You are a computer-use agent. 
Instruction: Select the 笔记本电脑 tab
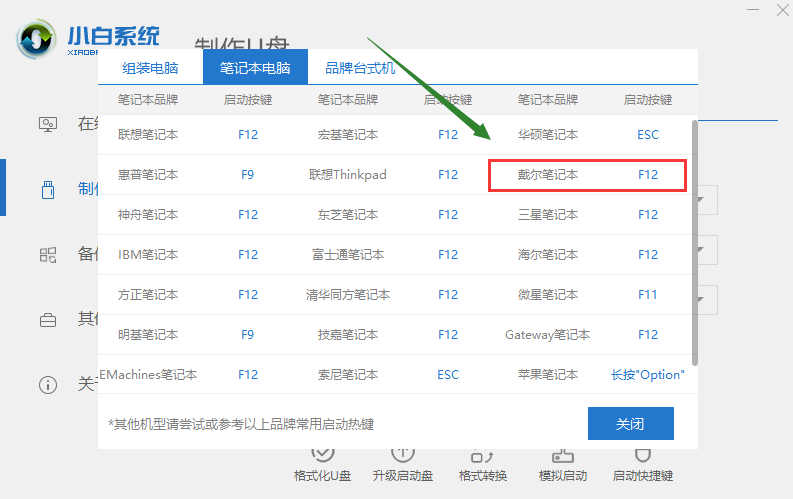[x=255, y=68]
